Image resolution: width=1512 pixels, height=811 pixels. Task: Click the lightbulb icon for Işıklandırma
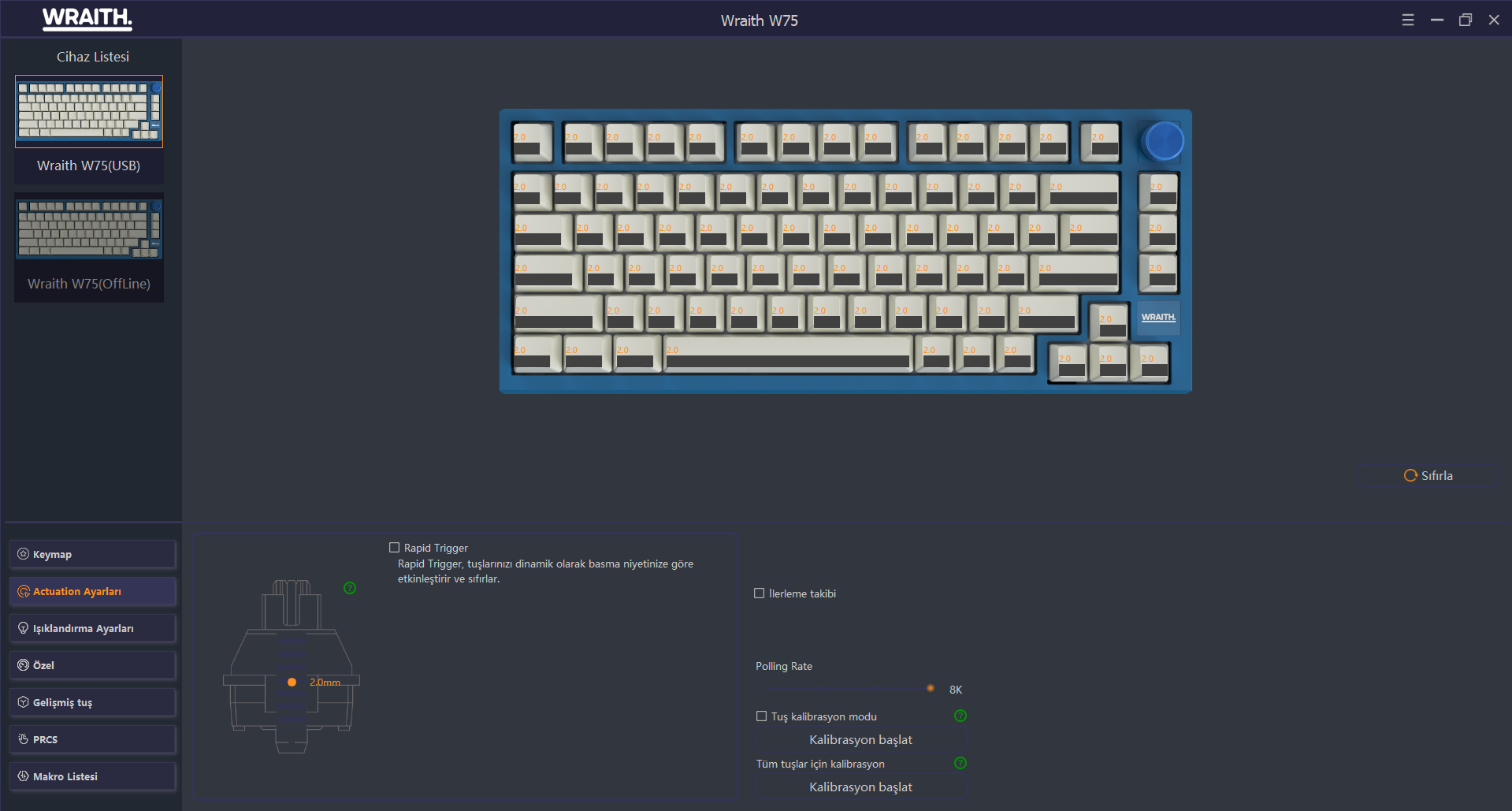pyautogui.click(x=23, y=628)
